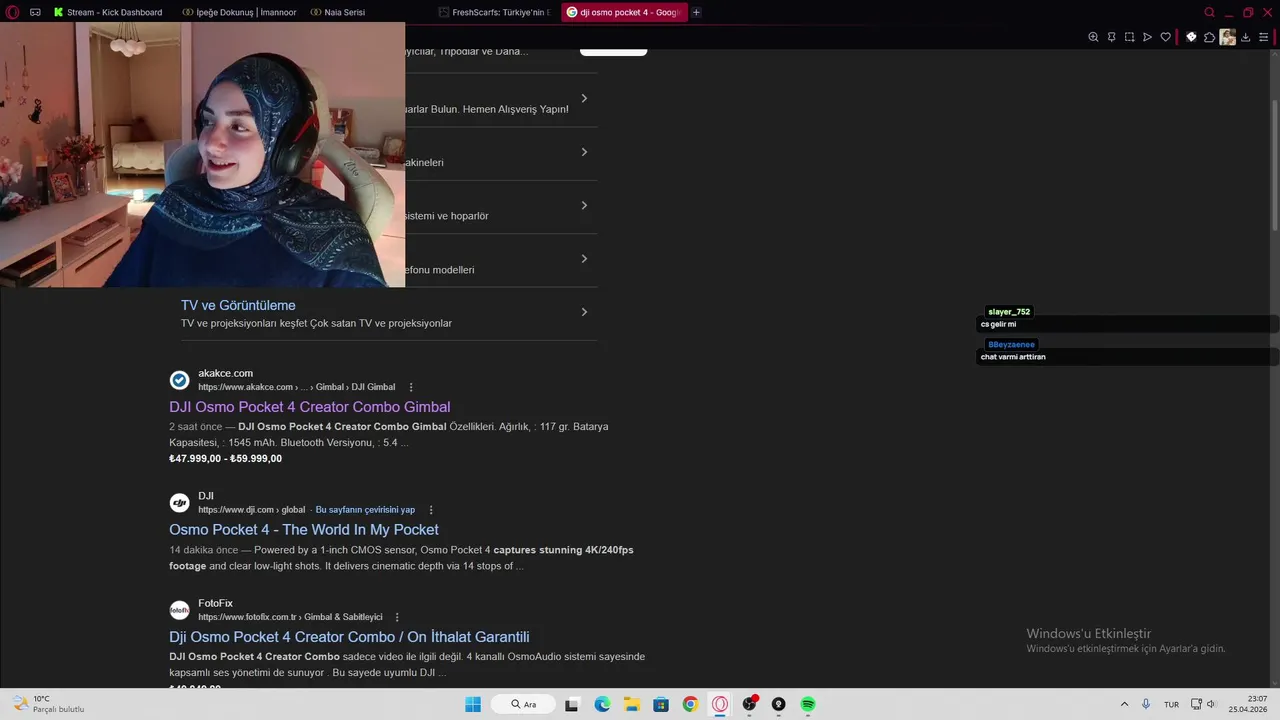The height and width of the screenshot is (720, 1280).
Task: Switch to FreshScarfs tab
Action: click(495, 12)
